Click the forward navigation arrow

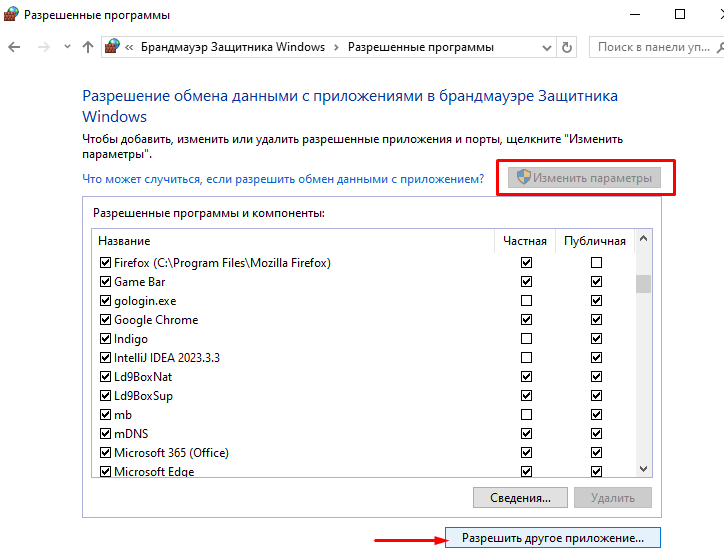pyautogui.click(x=43, y=47)
